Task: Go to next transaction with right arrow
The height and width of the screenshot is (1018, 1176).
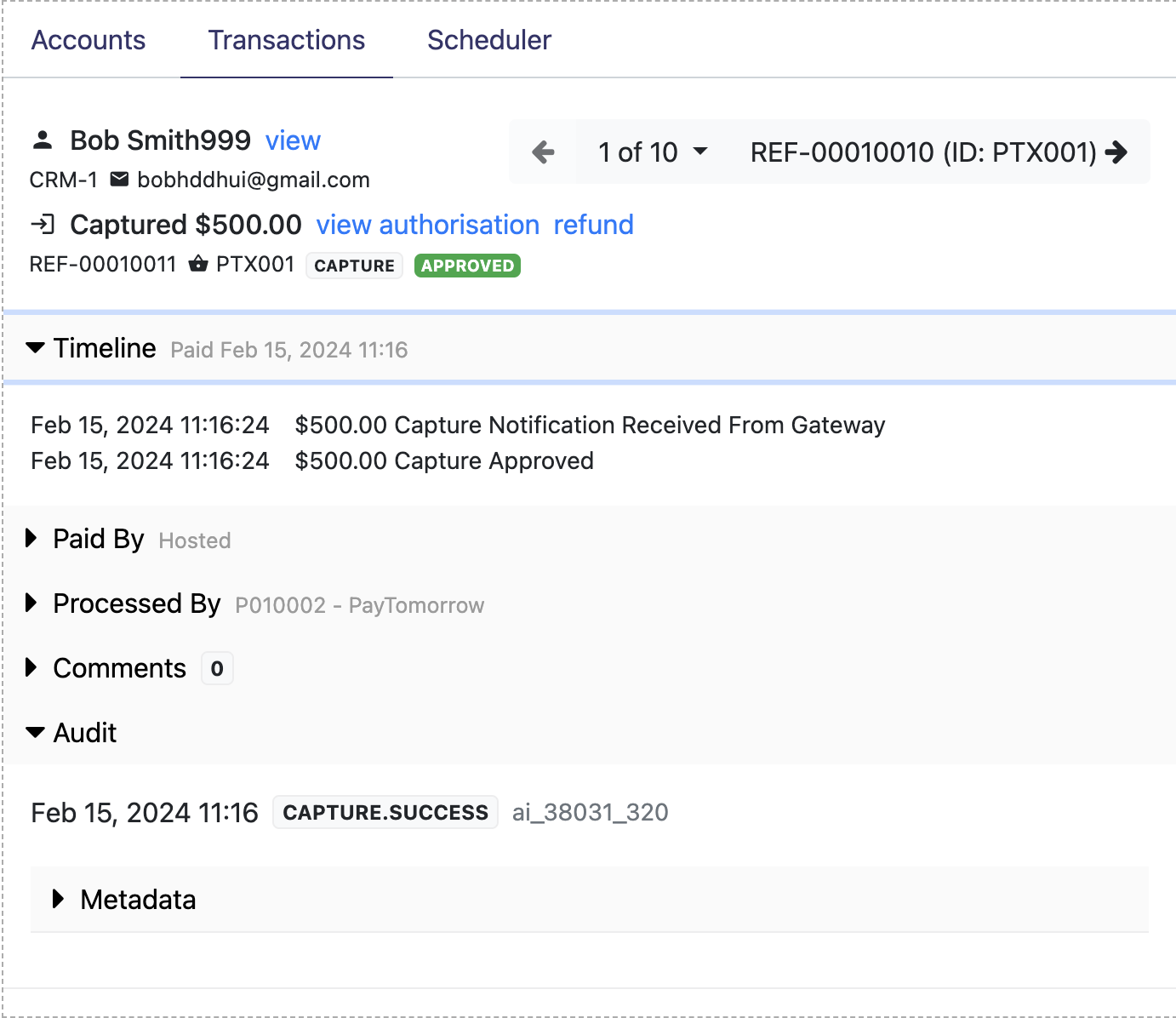Action: (1116, 152)
